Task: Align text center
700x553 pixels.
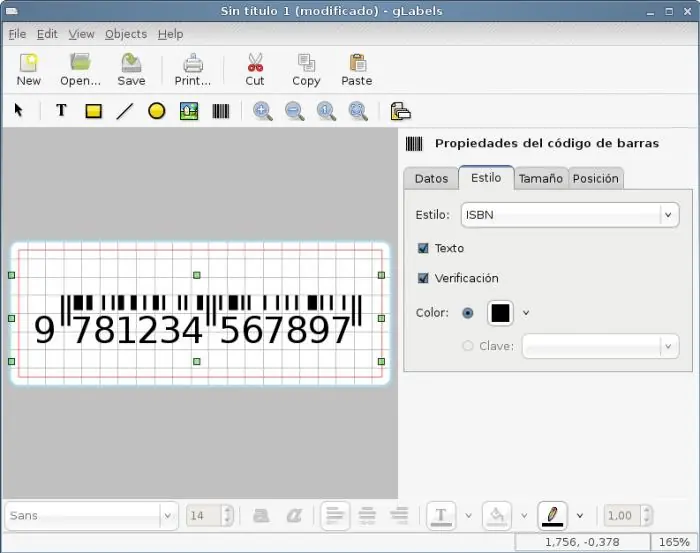Action: click(x=367, y=516)
